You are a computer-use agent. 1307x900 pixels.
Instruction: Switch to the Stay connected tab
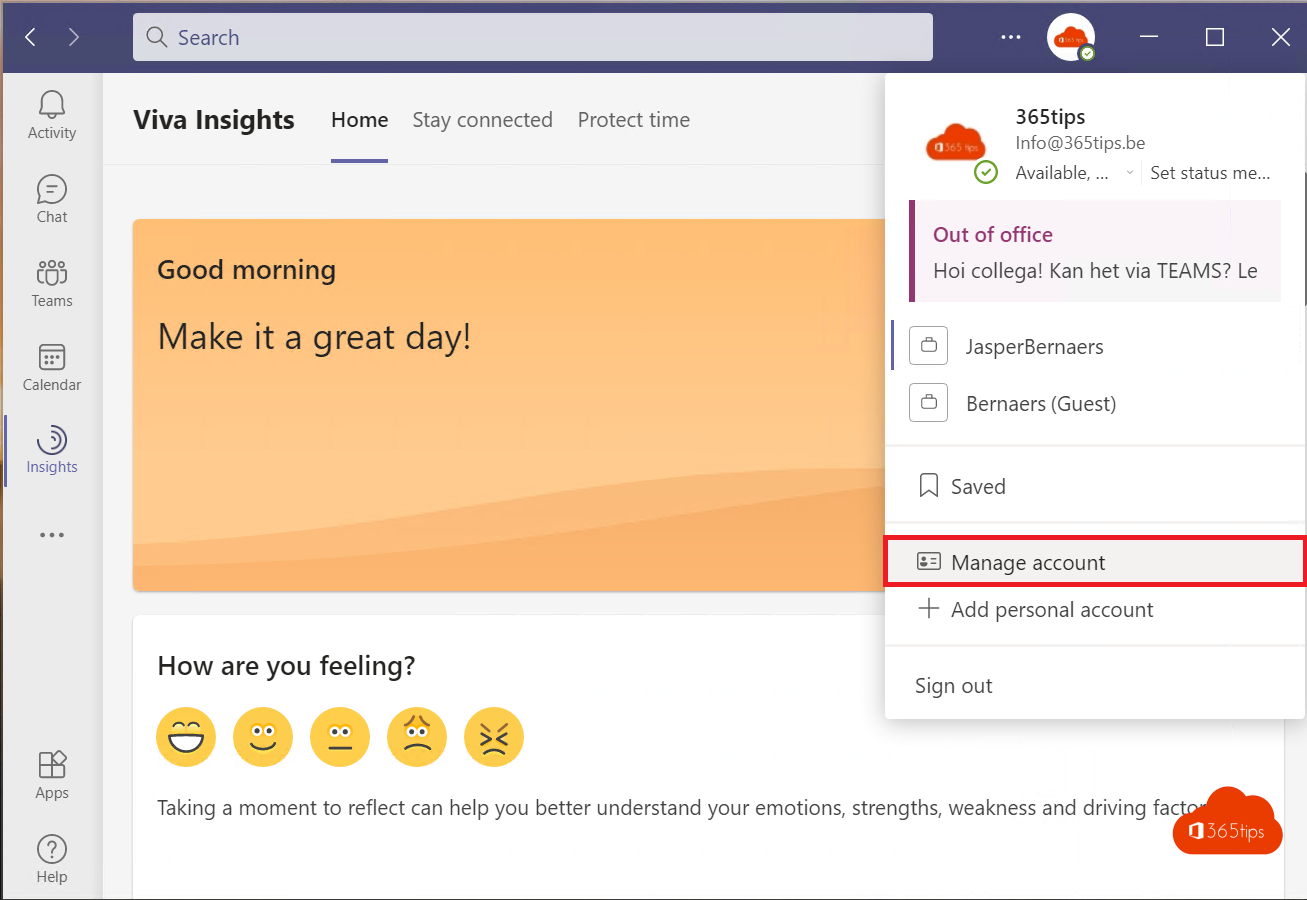pos(483,120)
